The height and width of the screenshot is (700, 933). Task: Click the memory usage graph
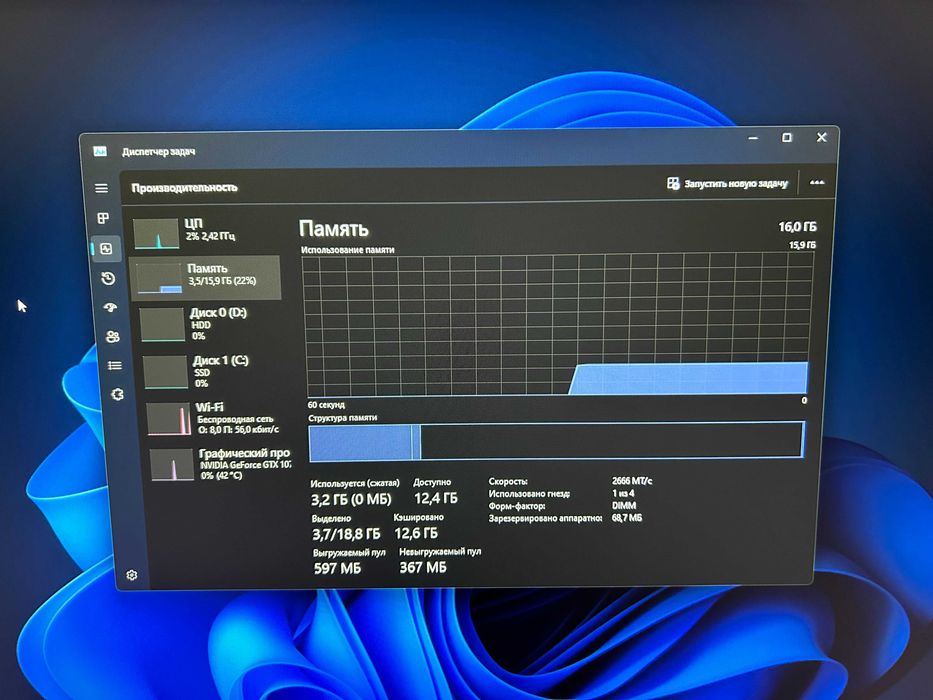point(558,325)
